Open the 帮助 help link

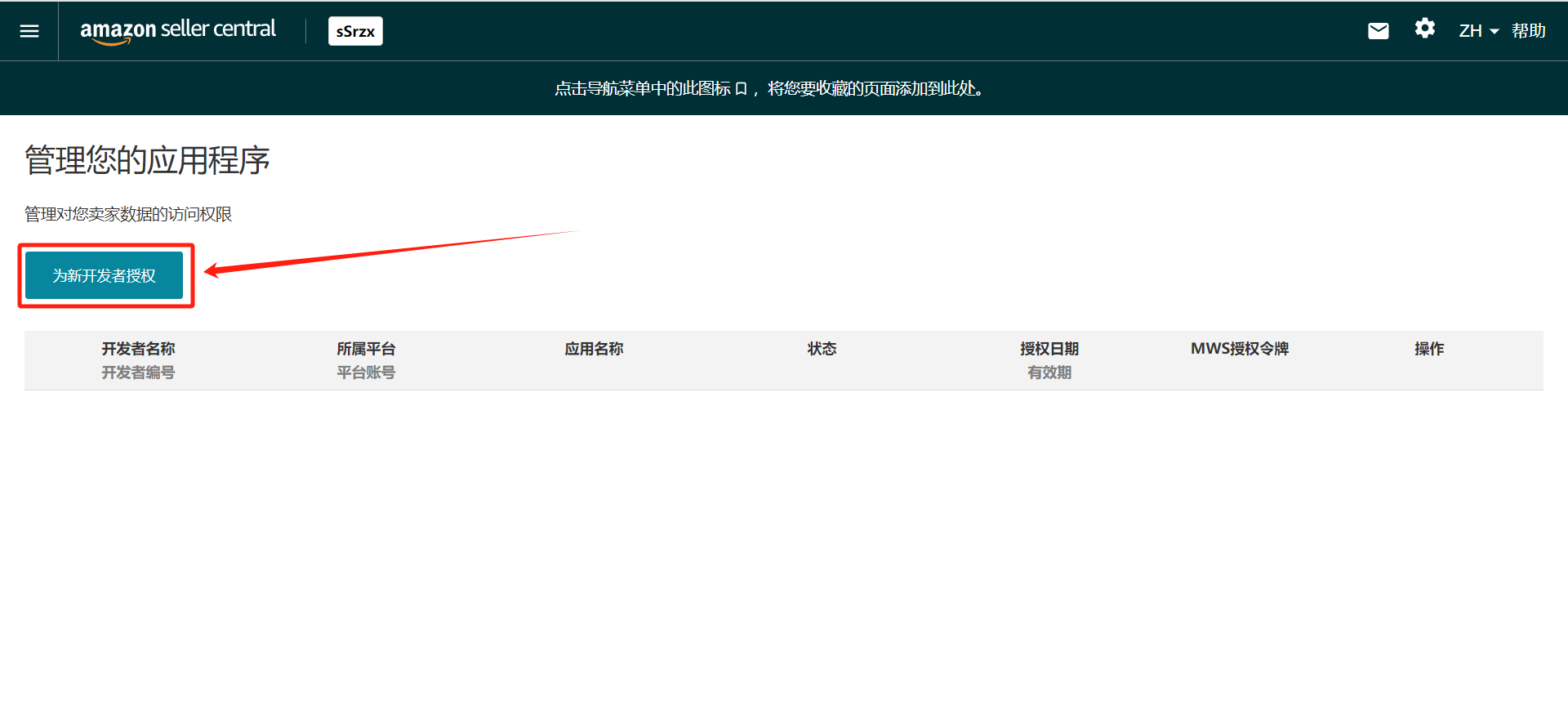click(x=1528, y=31)
